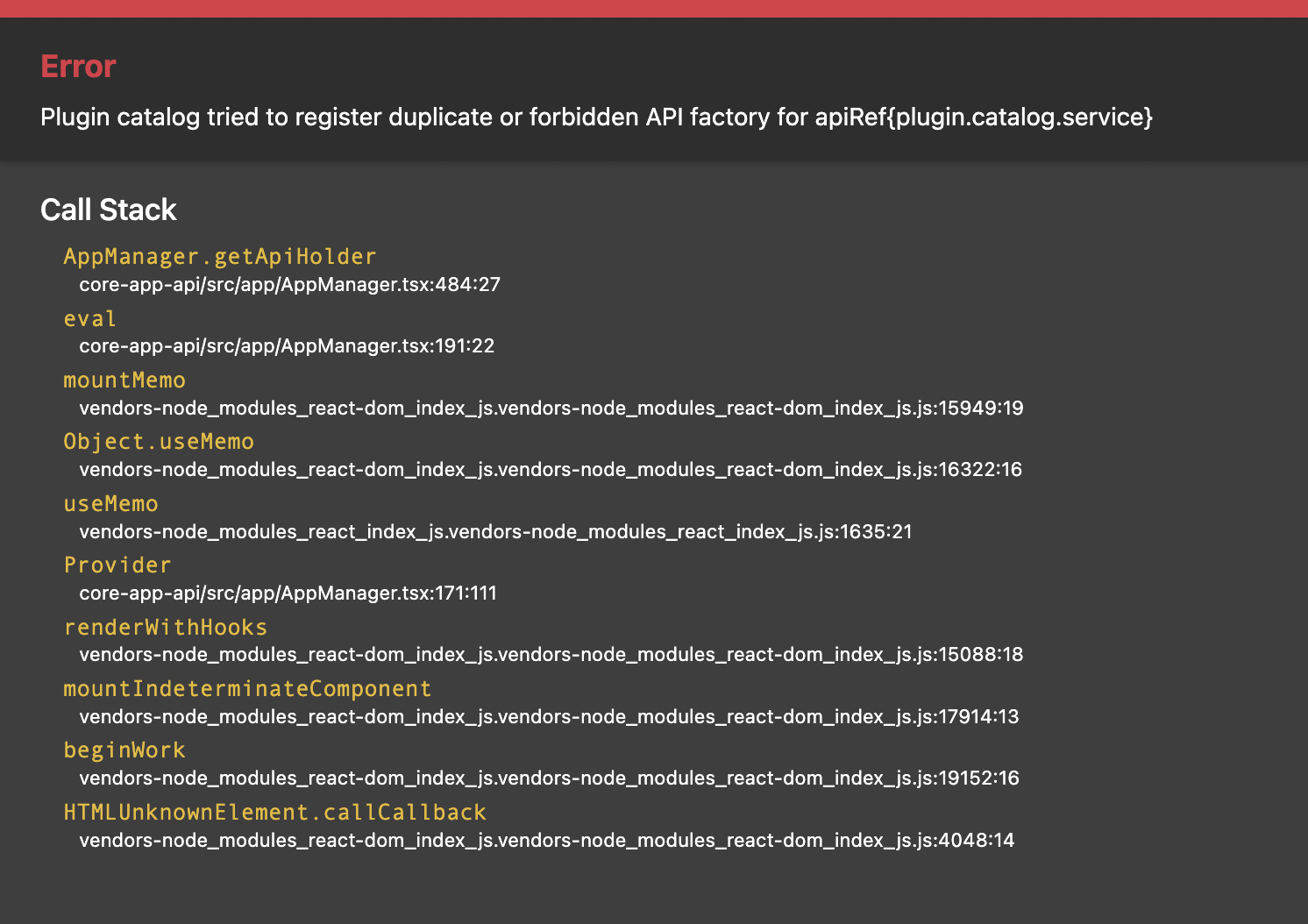This screenshot has width=1308, height=924.
Task: Select the AppManager.getApiHolder stack frame
Action: tap(219, 256)
